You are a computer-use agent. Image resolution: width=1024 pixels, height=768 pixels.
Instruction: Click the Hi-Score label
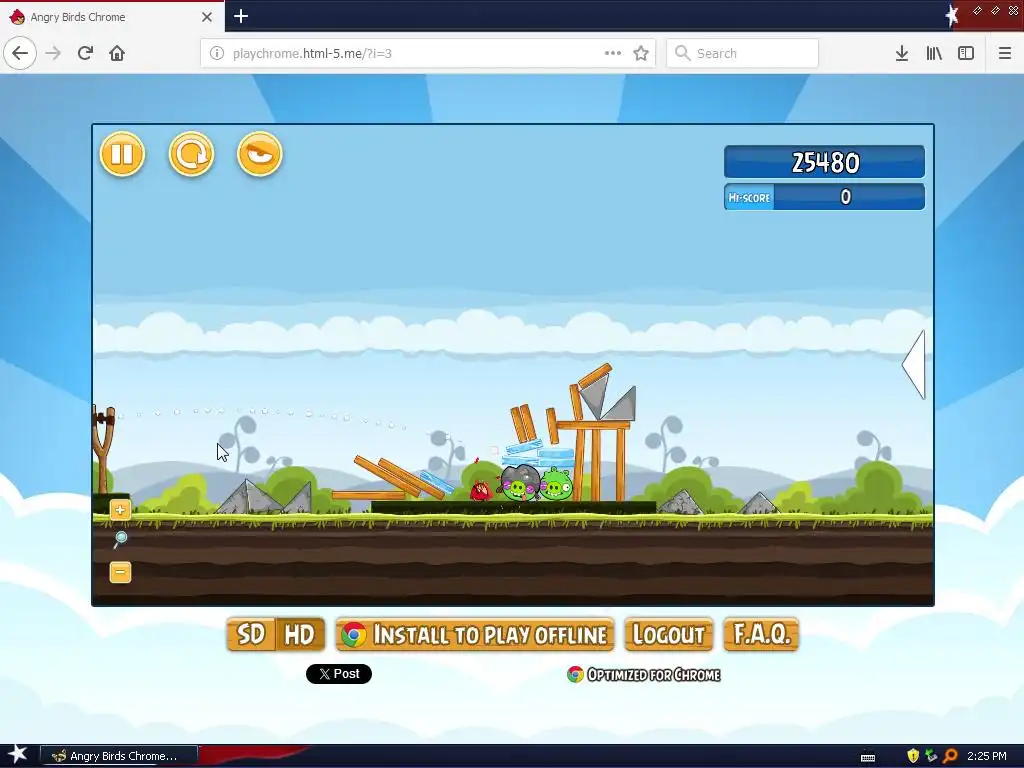(749, 197)
